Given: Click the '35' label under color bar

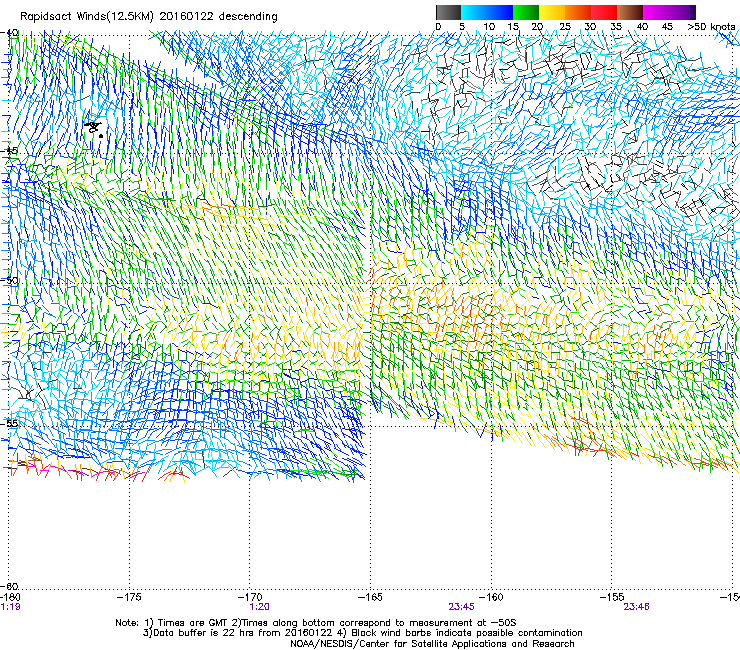Looking at the screenshot, I should click(x=616, y=27).
